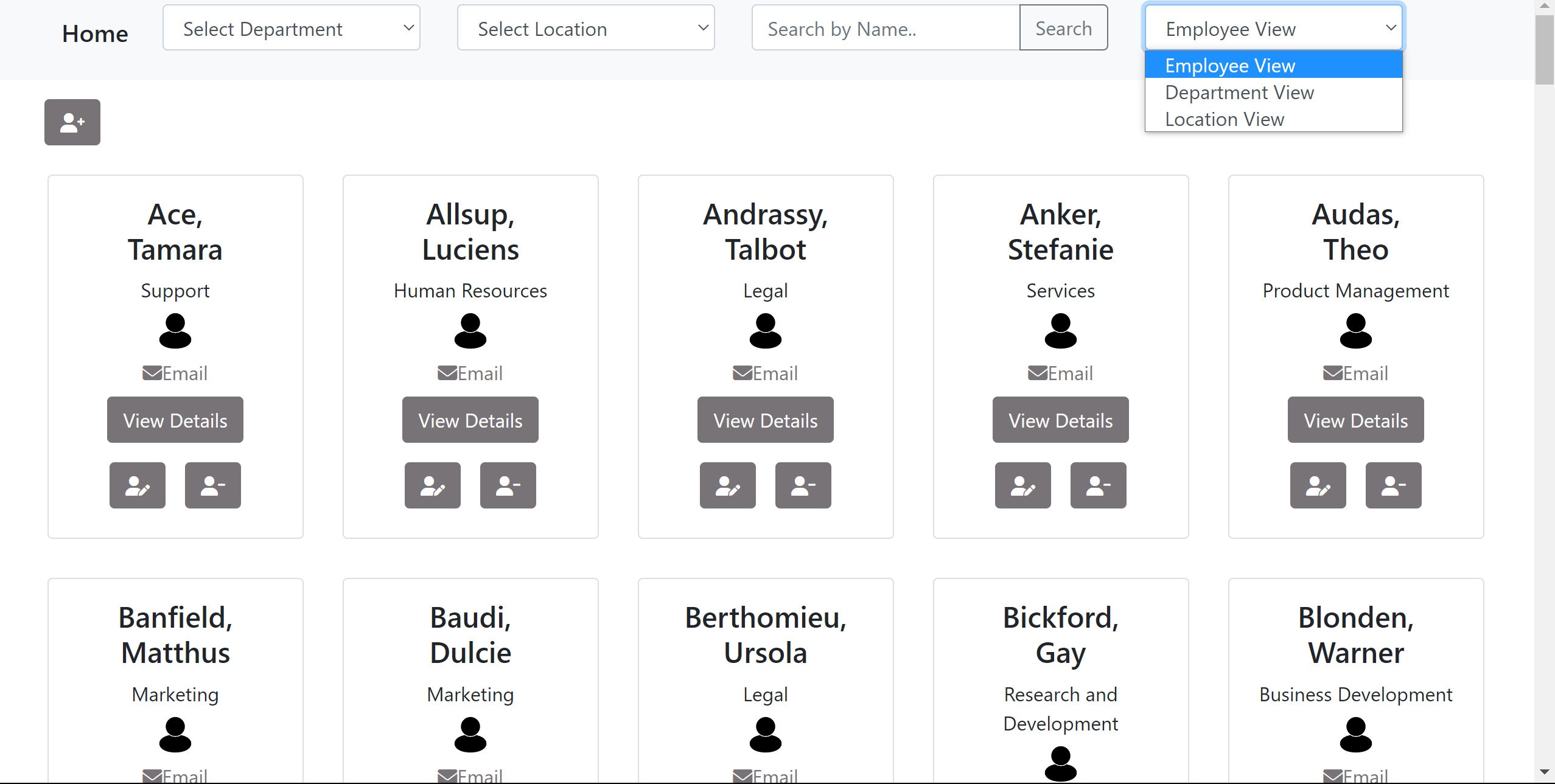Viewport: 1555px width, 784px height.
Task: Click the add new employee icon button
Action: [x=72, y=122]
